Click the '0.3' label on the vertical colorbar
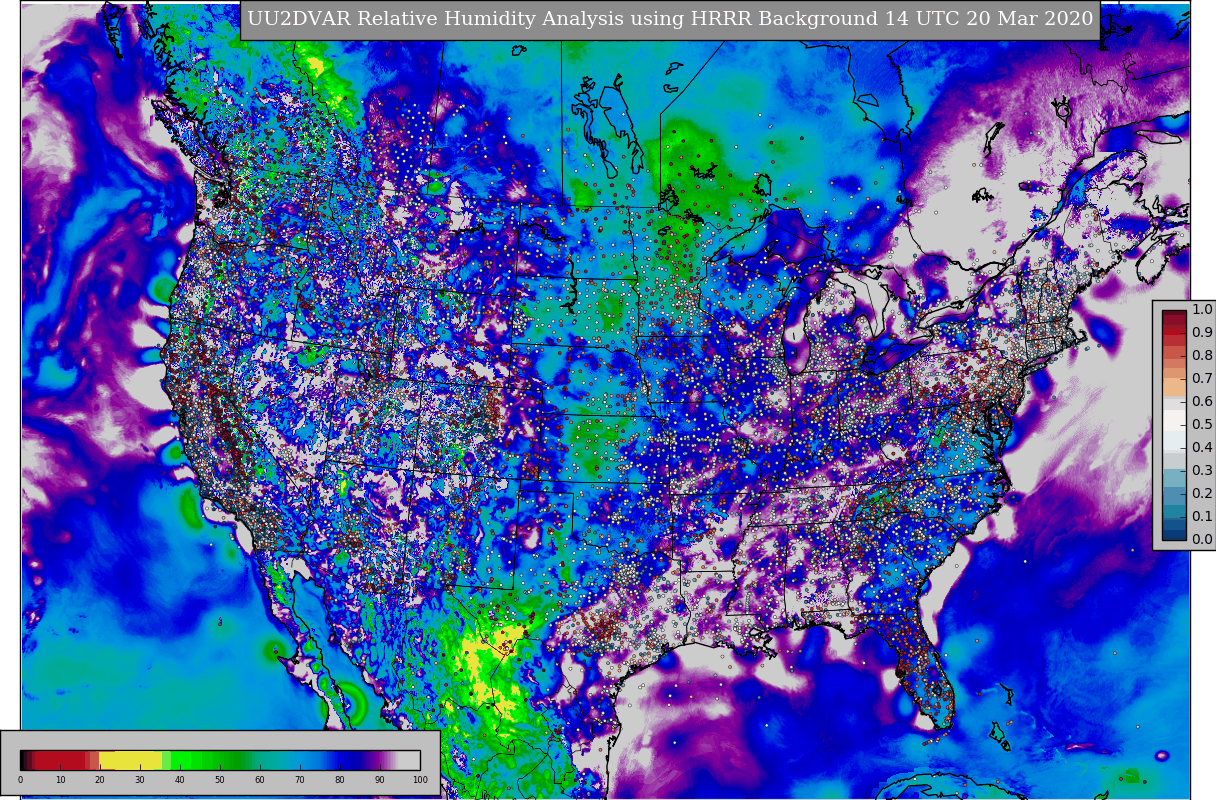The width and height of the screenshot is (1216, 800). (x=1202, y=471)
